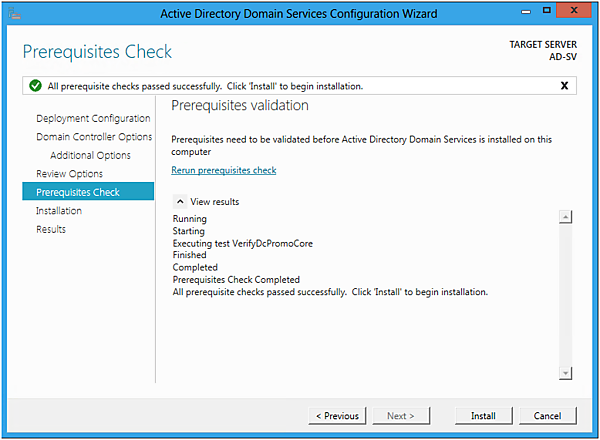
Task: Dismiss the prerequisite success notification bar
Action: click(x=564, y=86)
